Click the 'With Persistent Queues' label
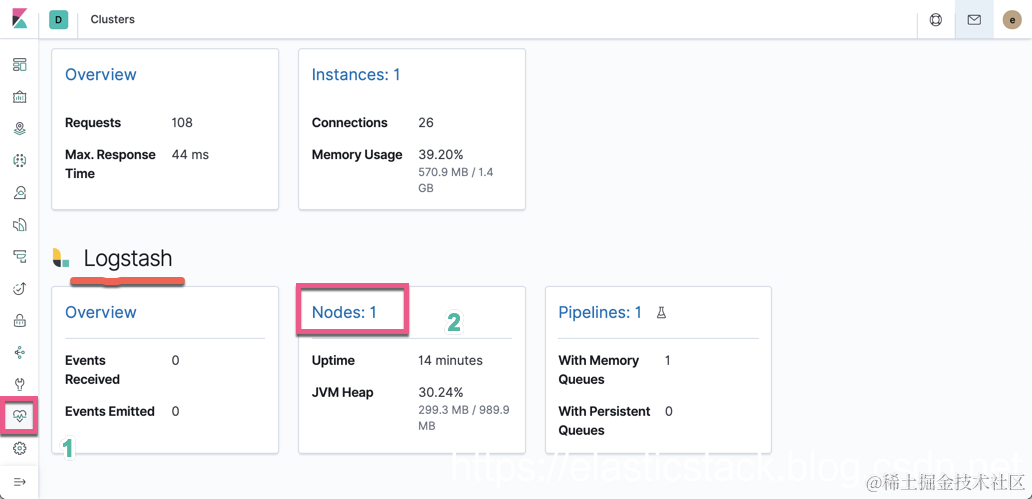Viewport: 1032px width, 499px height. [604, 421]
